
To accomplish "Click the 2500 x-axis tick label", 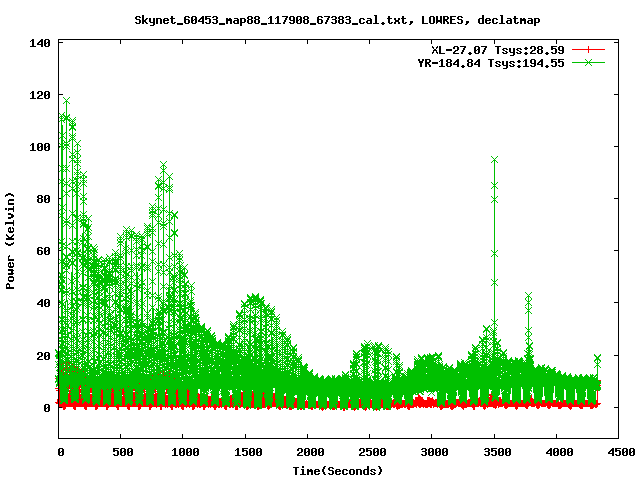I will coord(371,452).
